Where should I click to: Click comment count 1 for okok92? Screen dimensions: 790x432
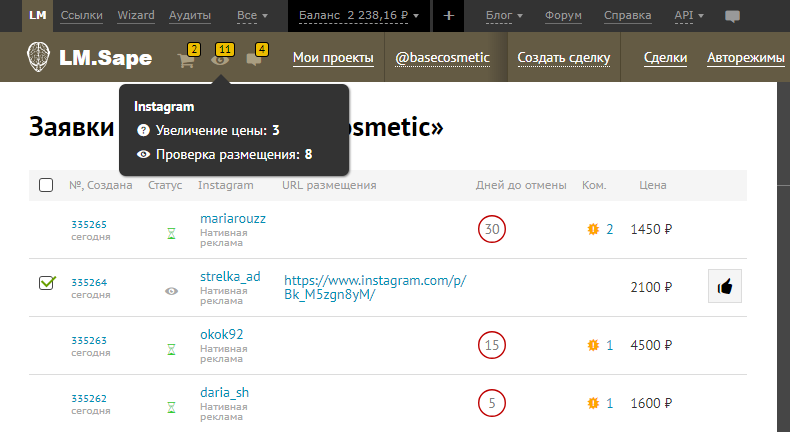coord(610,345)
